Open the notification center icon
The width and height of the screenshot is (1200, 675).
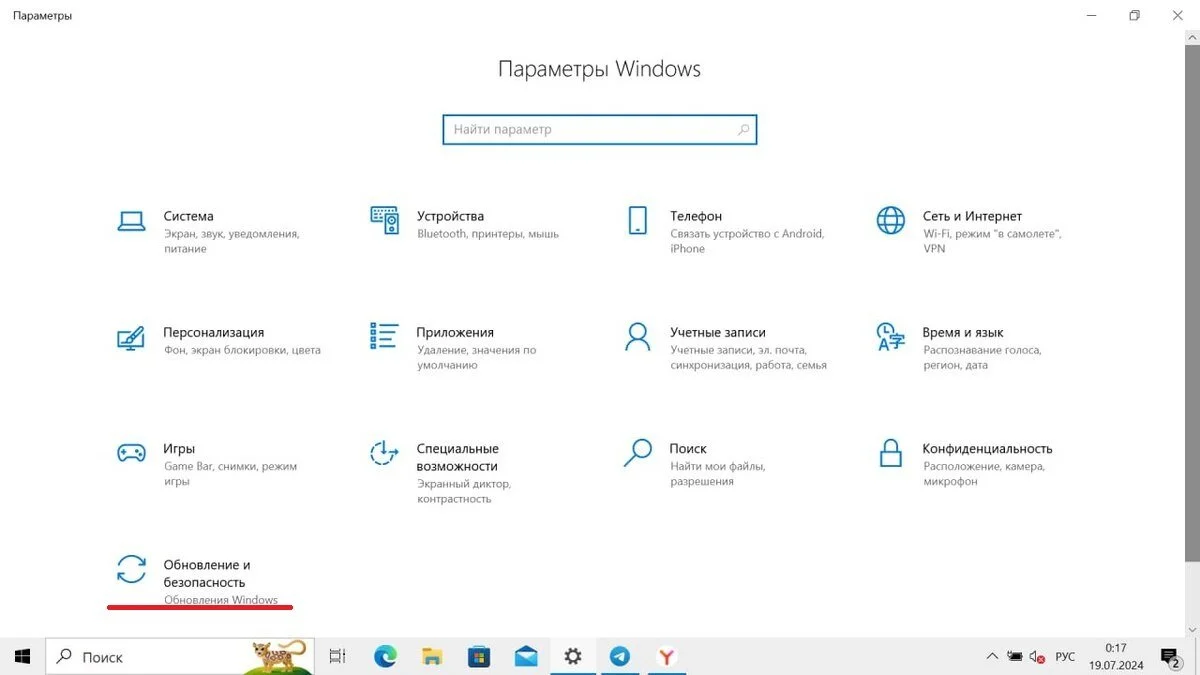1170,657
